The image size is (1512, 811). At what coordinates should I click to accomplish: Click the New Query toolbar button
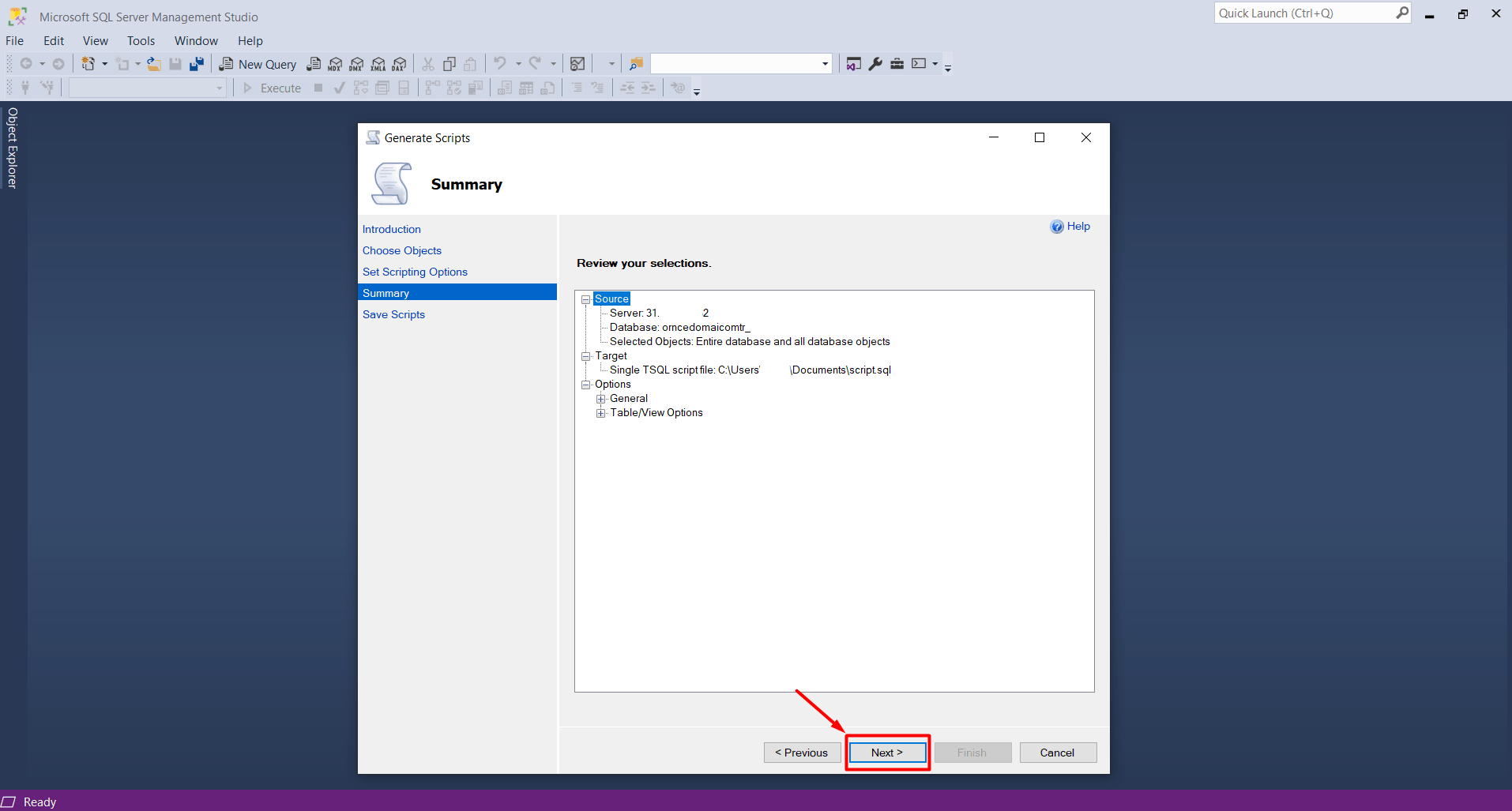click(x=258, y=64)
